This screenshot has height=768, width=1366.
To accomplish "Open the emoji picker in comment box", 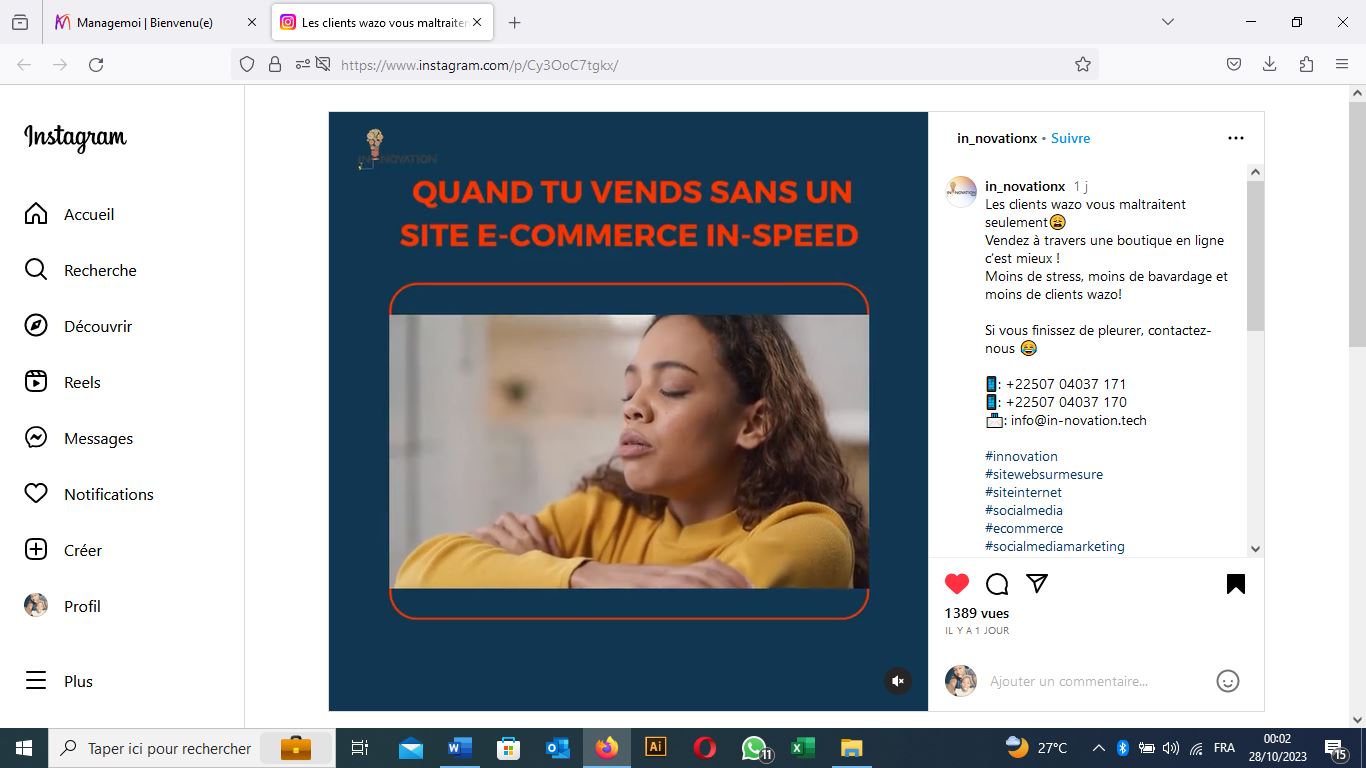I will (1227, 681).
